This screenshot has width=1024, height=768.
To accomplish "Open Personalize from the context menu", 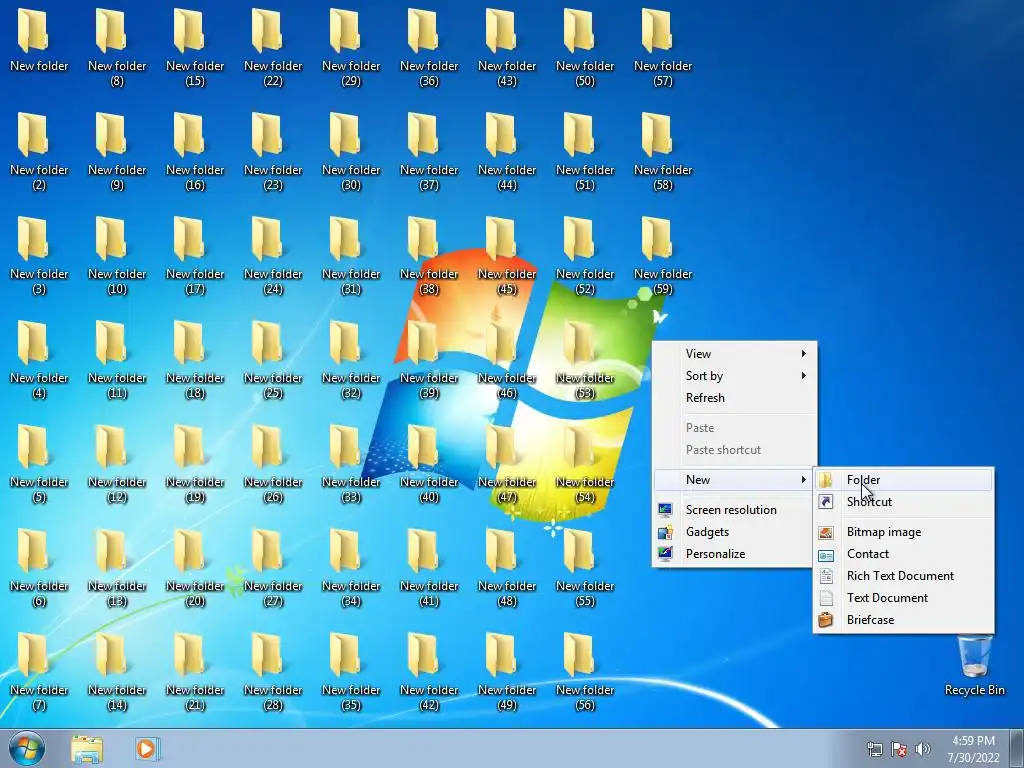I will point(735,554).
